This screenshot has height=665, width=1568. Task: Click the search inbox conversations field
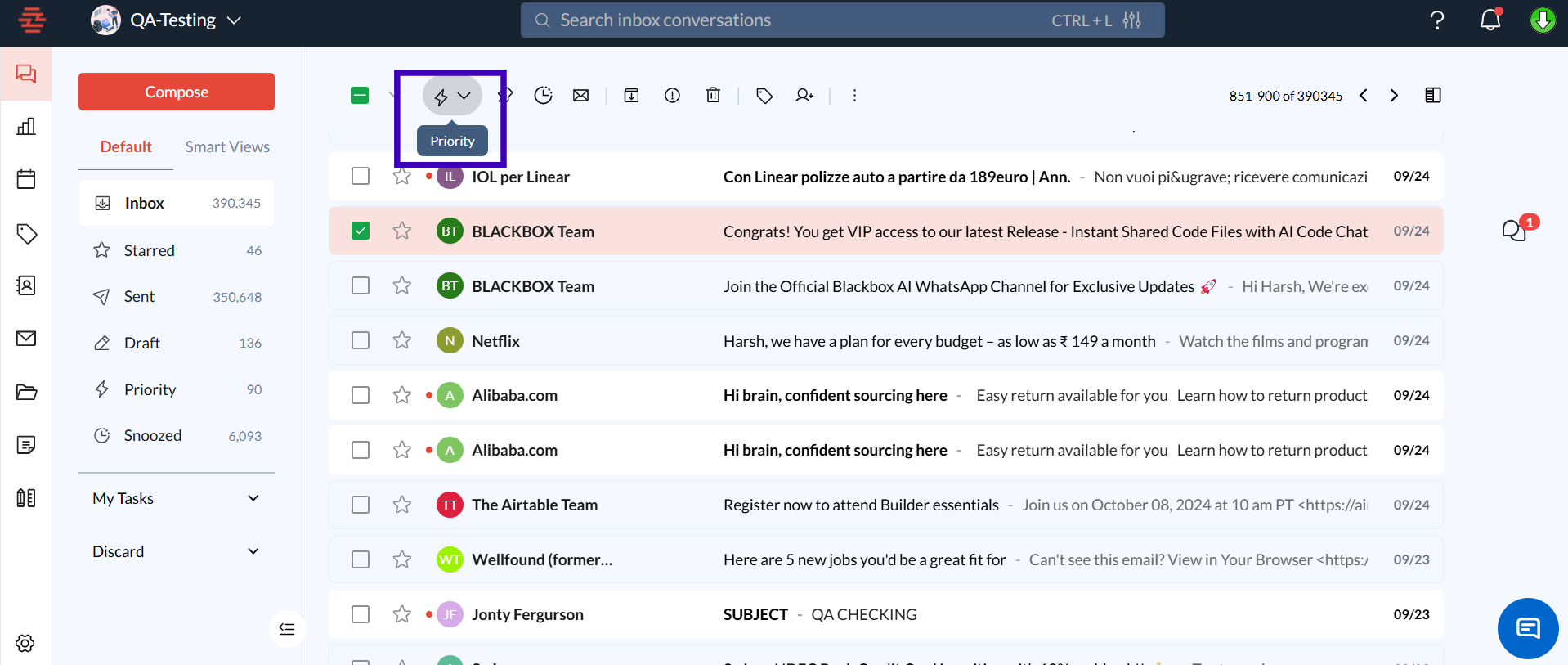[x=785, y=20]
